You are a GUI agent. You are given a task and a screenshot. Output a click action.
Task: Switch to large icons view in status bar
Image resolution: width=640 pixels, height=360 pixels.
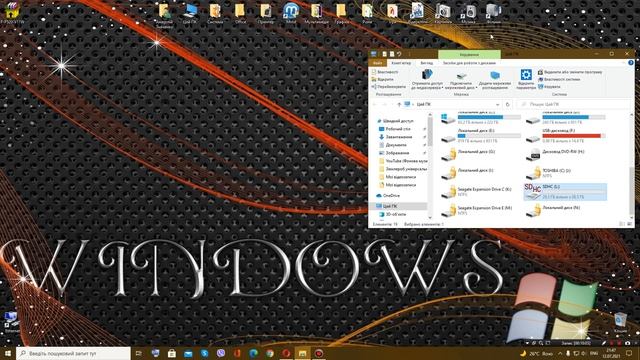click(x=630, y=224)
